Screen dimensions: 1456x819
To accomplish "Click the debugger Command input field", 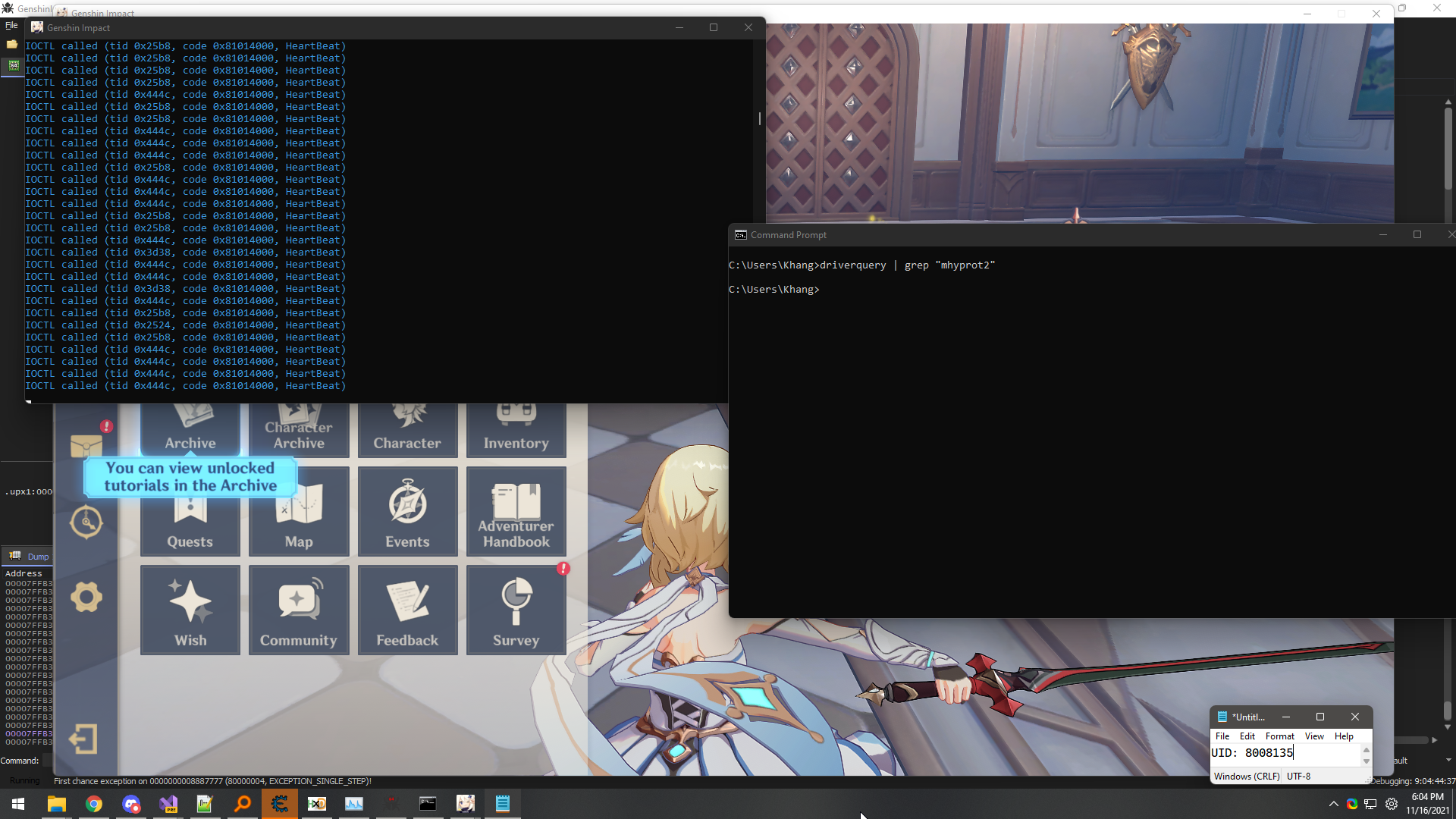I will (x=47, y=761).
